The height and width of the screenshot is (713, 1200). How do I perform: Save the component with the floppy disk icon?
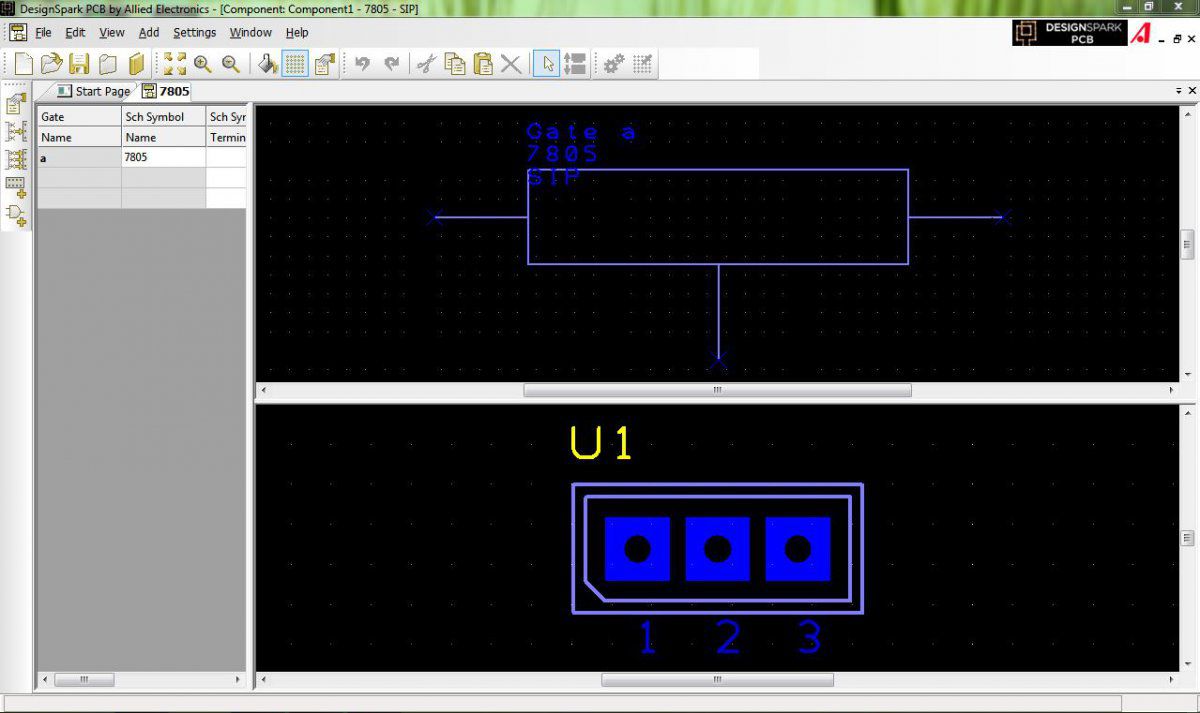79,64
